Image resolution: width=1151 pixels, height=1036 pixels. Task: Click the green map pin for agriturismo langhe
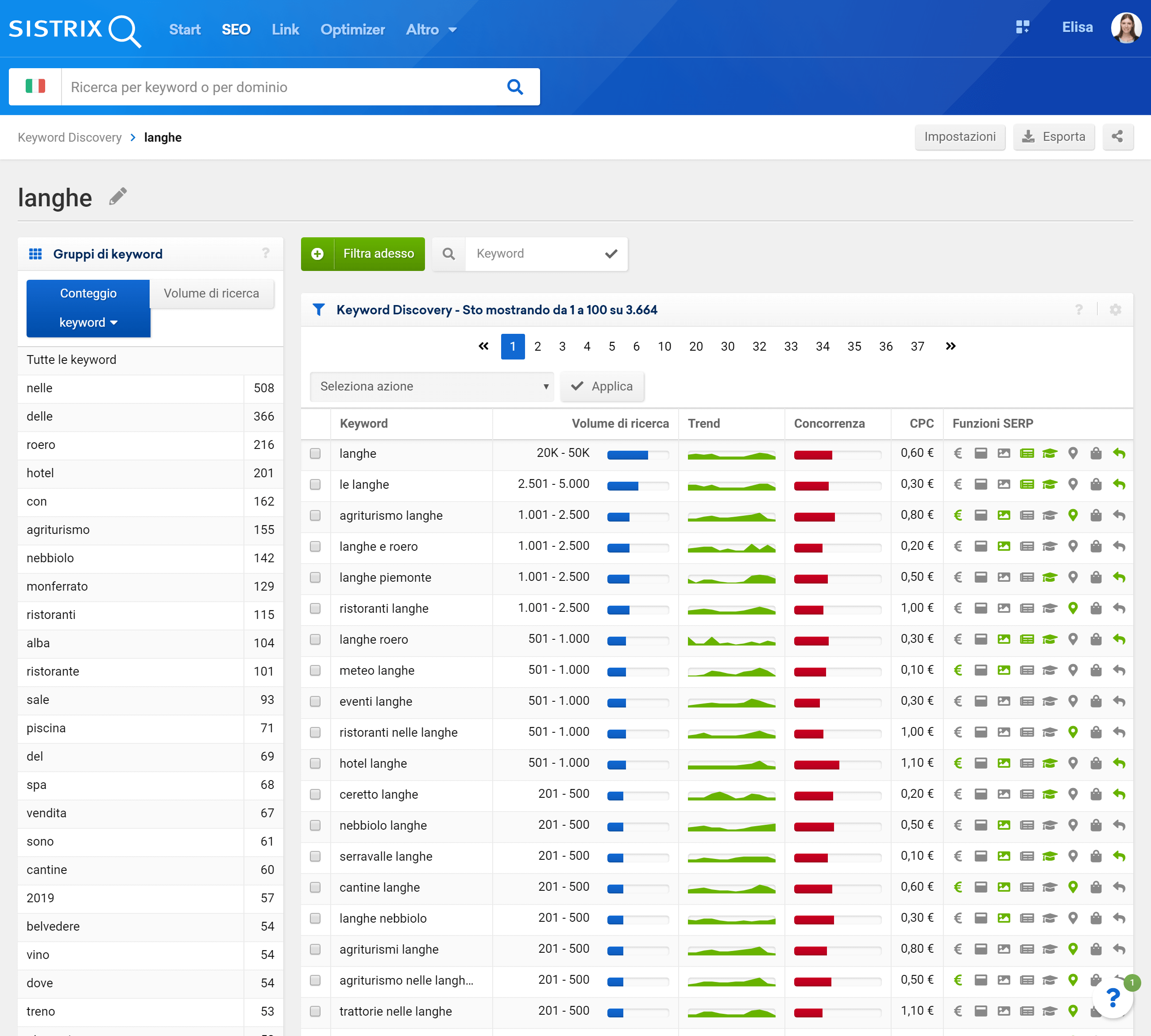click(x=1073, y=516)
